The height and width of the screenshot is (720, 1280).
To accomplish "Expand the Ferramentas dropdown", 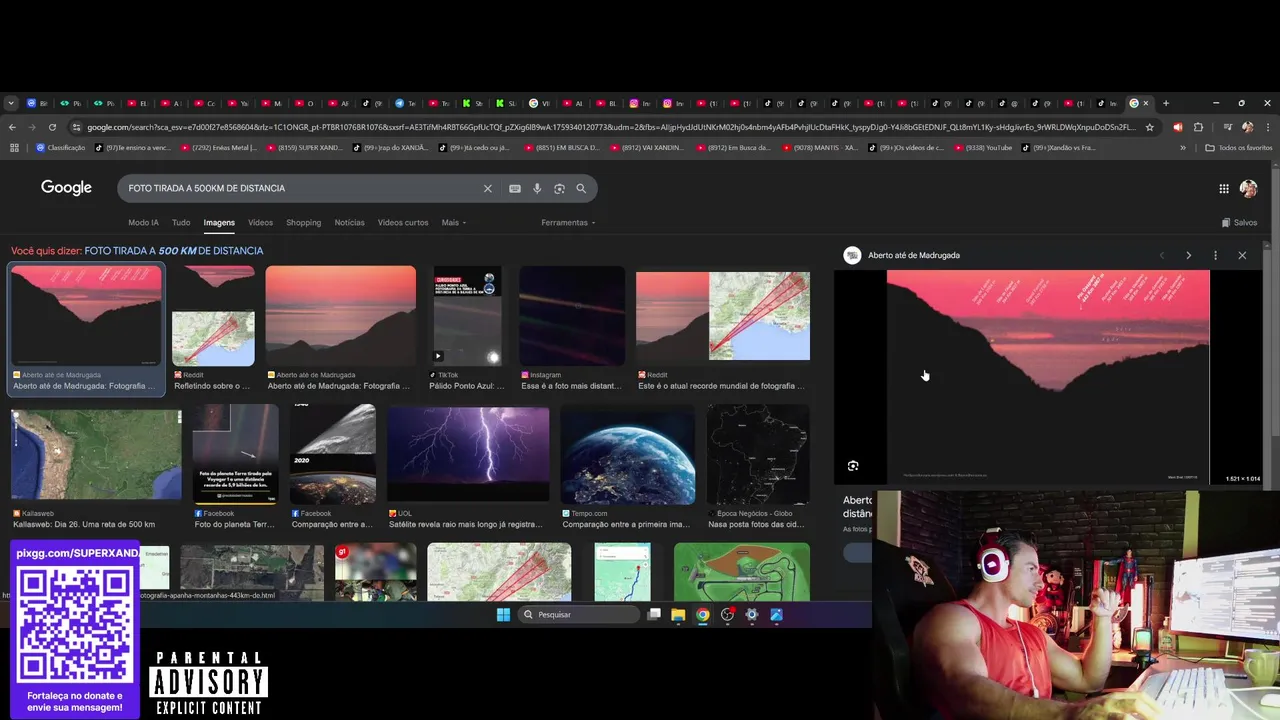I will coord(568,222).
